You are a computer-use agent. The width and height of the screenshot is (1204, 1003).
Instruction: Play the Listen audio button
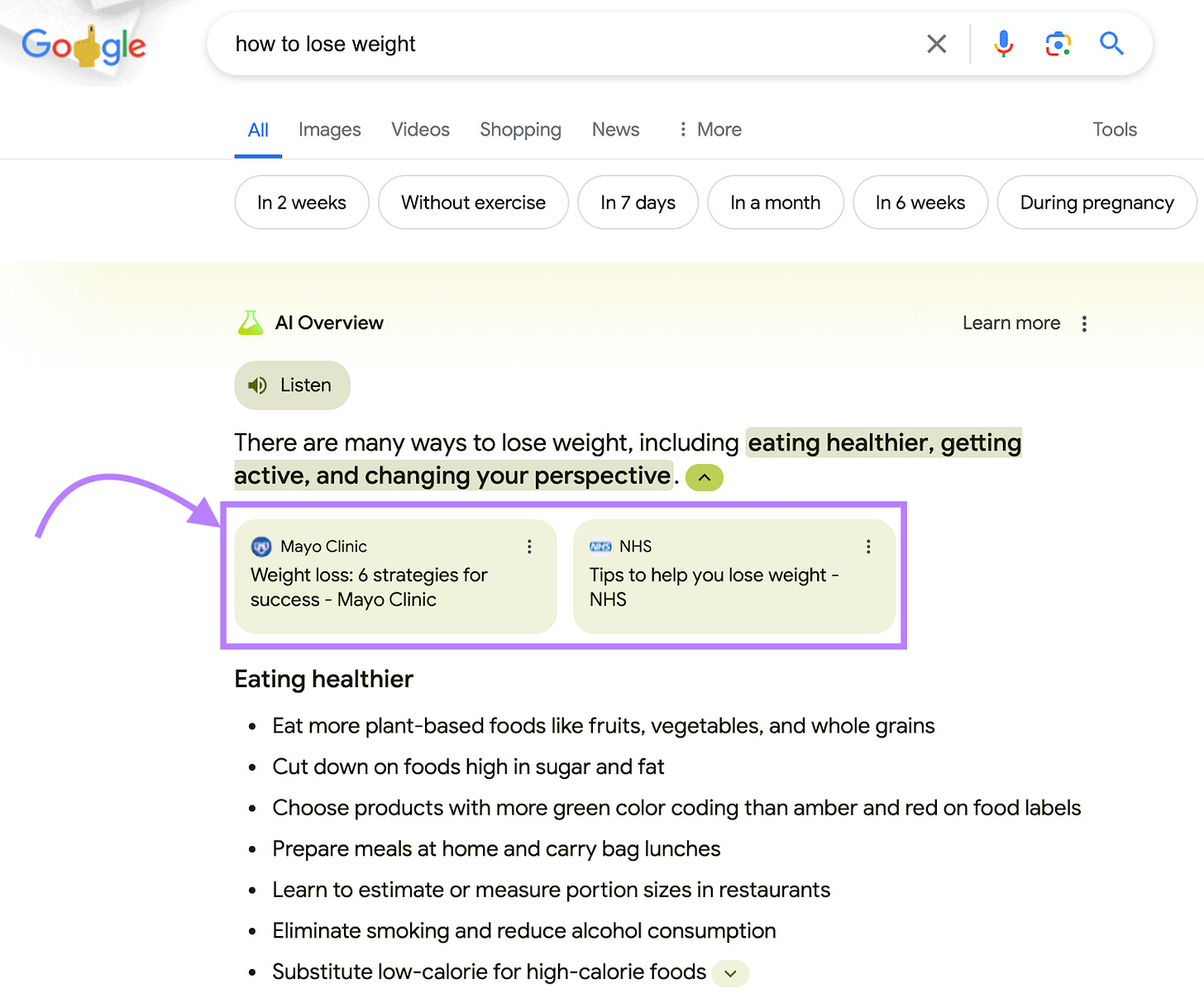click(292, 385)
